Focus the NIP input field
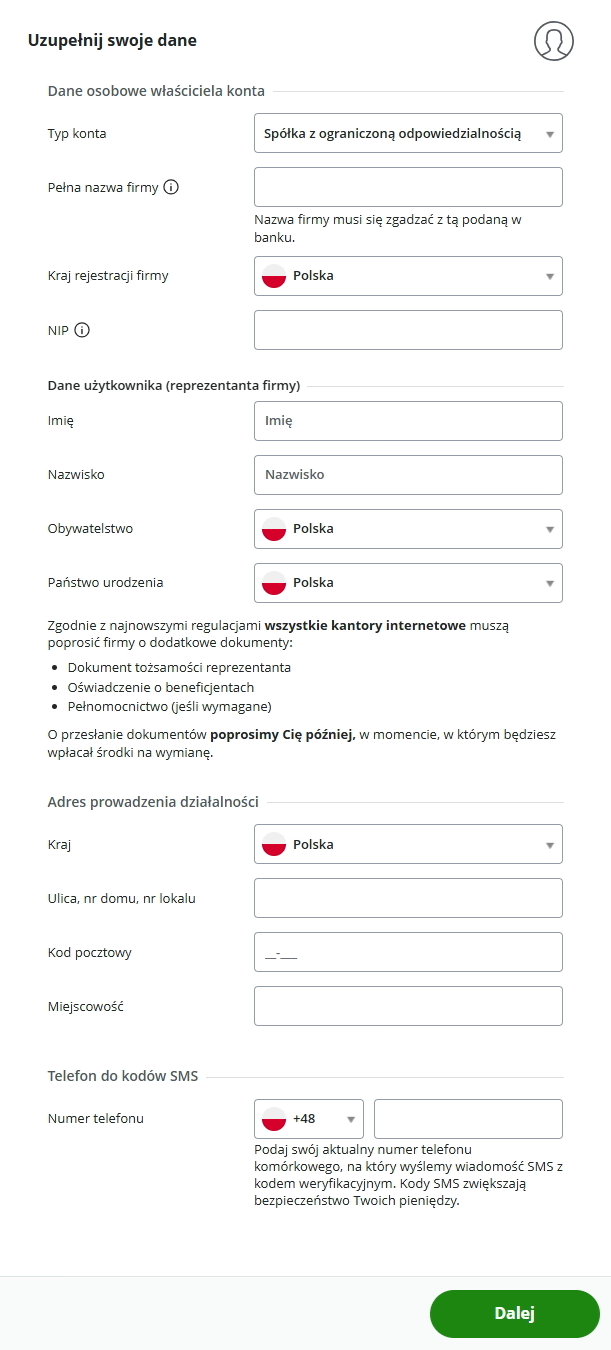611x1350 pixels. click(x=408, y=330)
